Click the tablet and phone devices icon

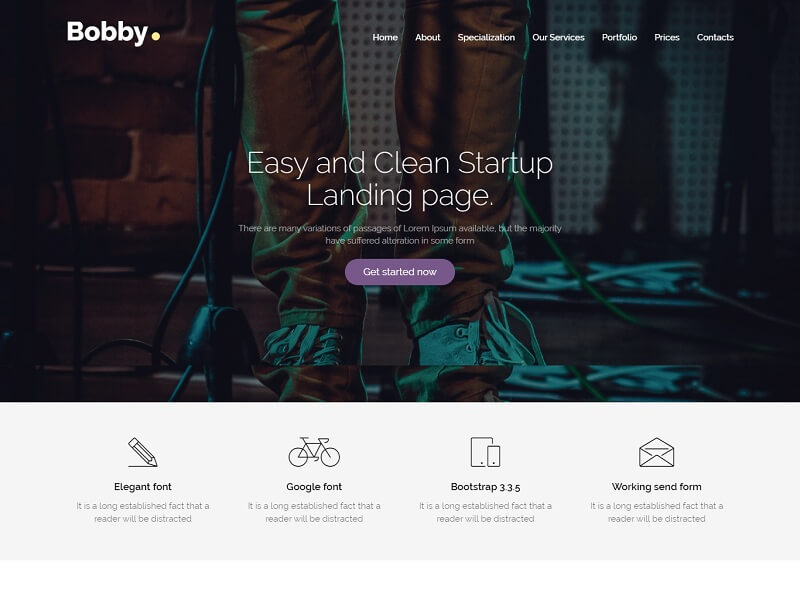coord(485,452)
